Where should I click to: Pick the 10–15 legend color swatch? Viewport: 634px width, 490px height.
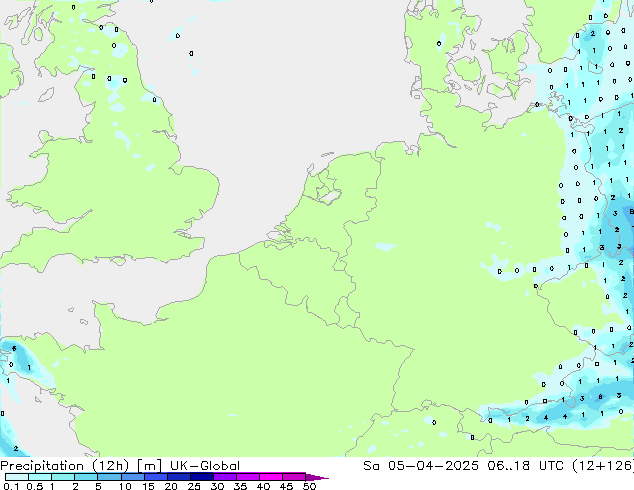(132, 477)
